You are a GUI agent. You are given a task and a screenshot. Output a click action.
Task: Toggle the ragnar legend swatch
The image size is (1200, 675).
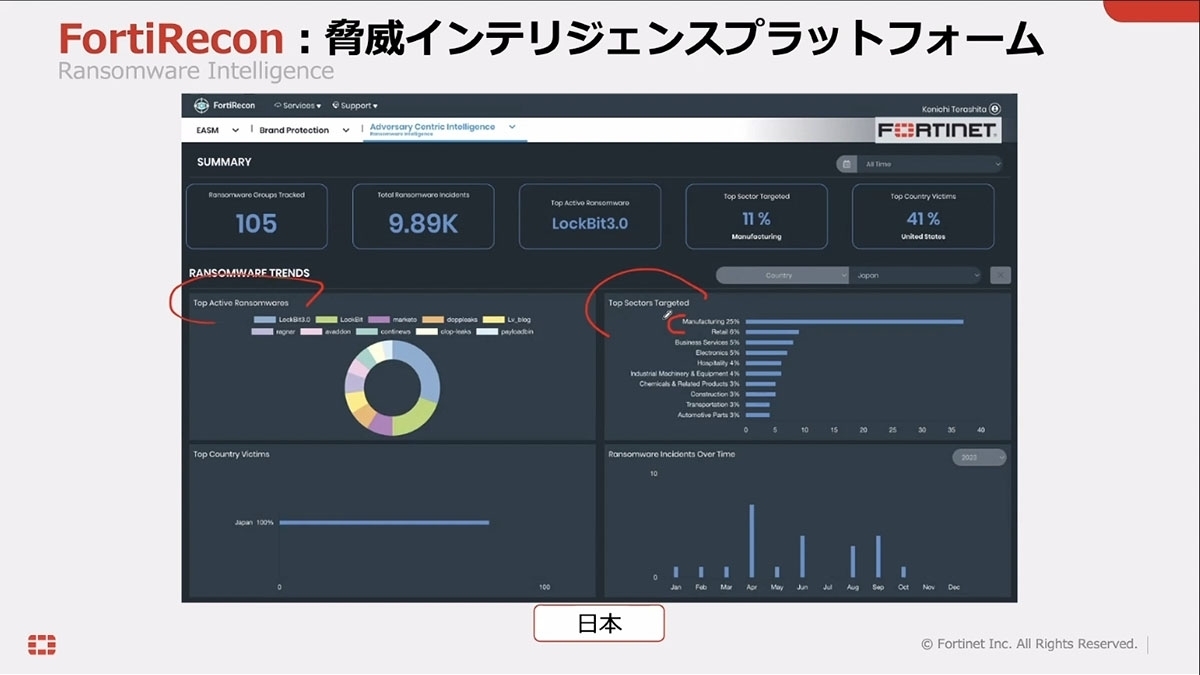click(x=262, y=331)
